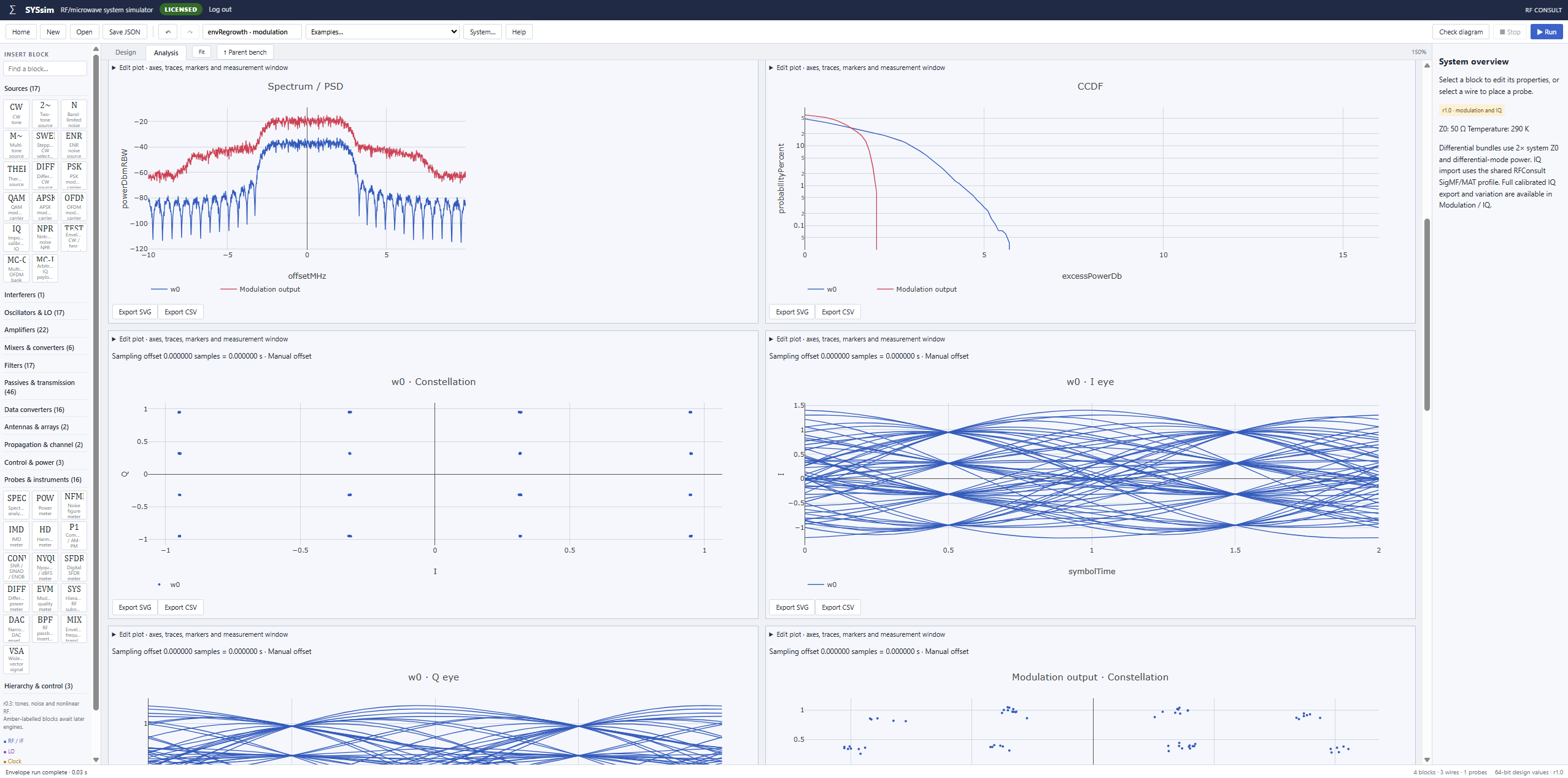
Task: Add the NPR notched noise block
Action: (x=45, y=237)
